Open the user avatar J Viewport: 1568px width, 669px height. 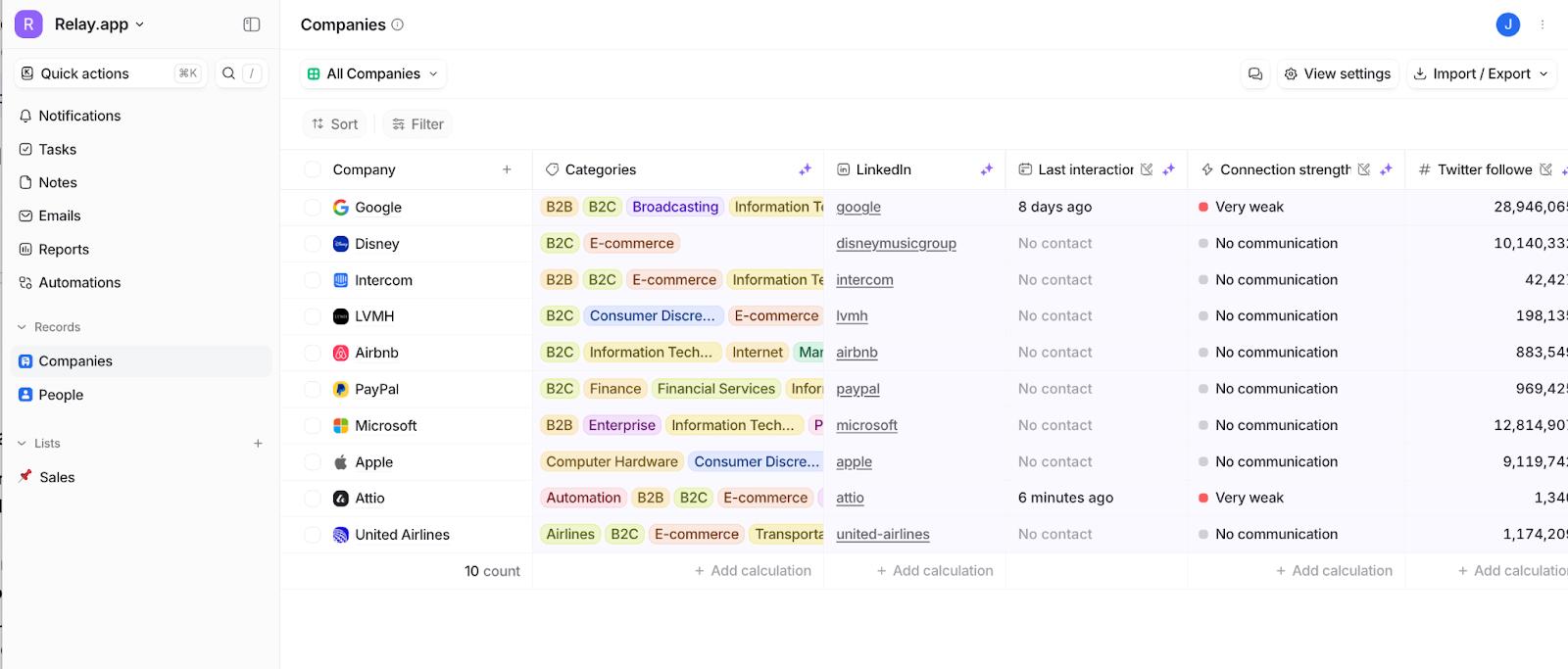1508,24
